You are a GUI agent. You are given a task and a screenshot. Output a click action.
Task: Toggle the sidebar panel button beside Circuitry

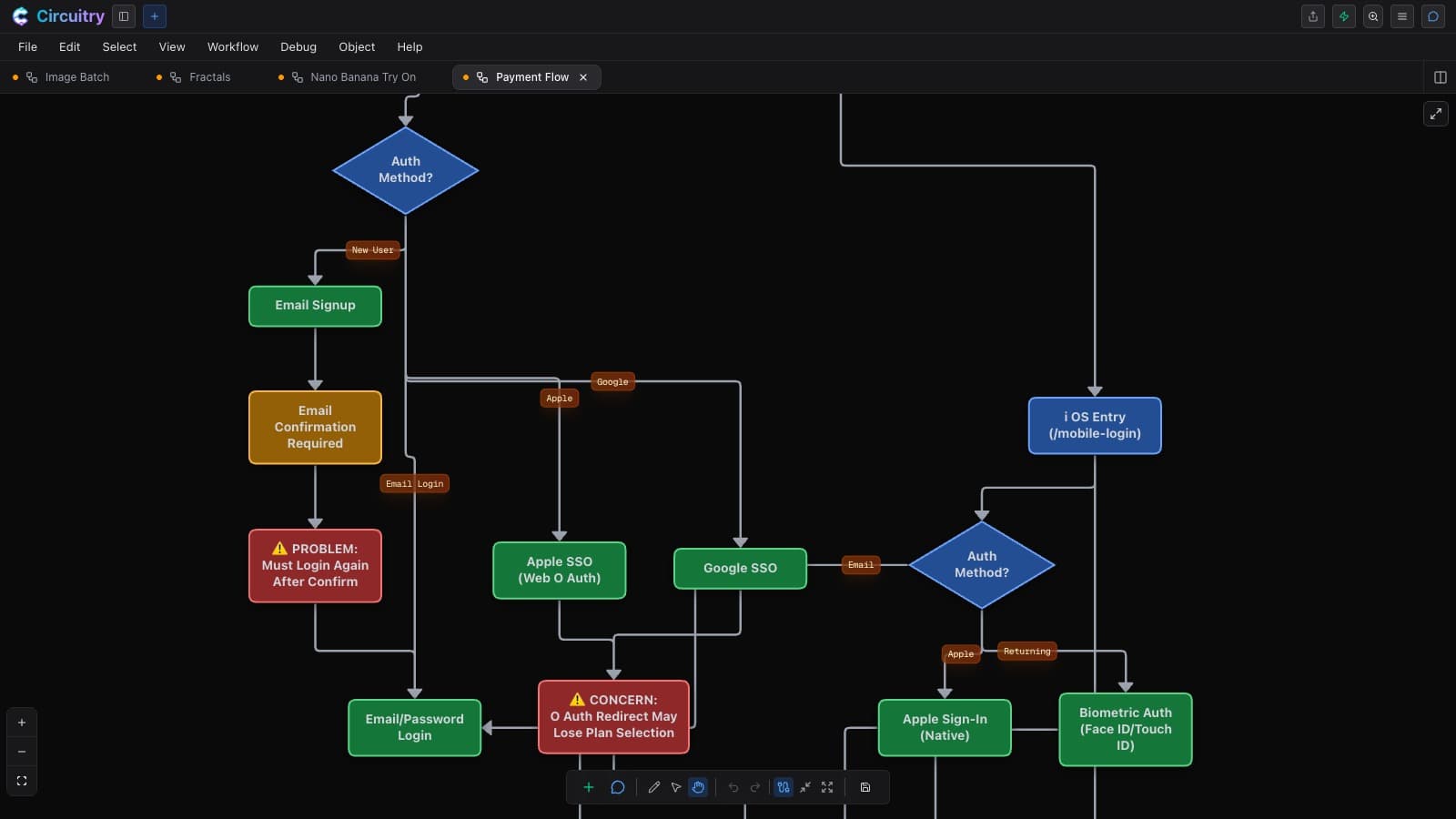(x=124, y=16)
